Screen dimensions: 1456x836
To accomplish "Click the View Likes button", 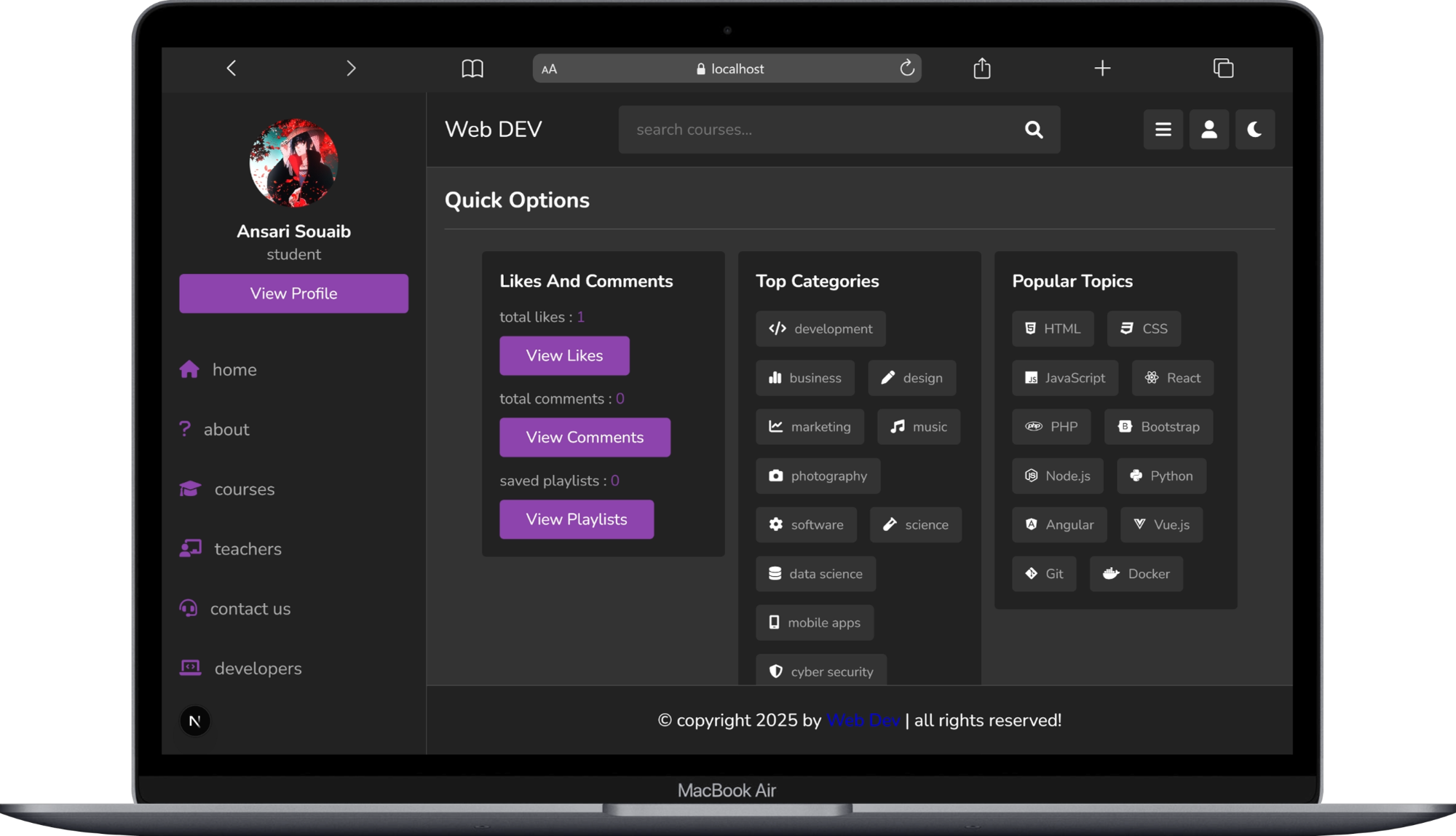I will coord(564,355).
